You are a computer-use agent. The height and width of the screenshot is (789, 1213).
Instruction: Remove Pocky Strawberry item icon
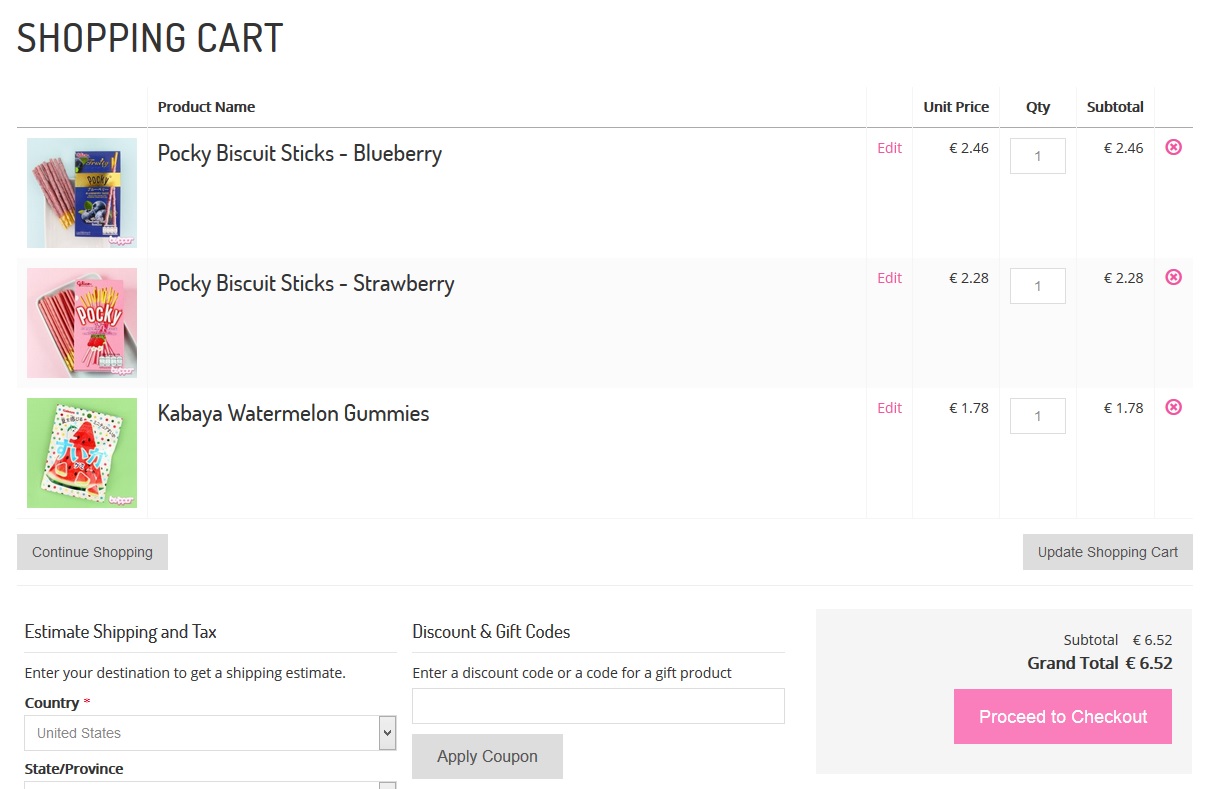(1173, 277)
